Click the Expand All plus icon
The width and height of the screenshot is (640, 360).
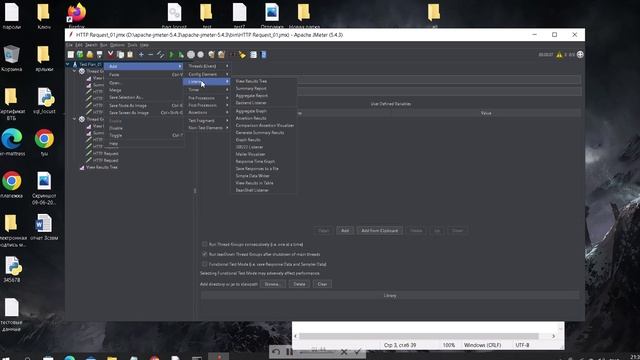[x=141, y=55]
